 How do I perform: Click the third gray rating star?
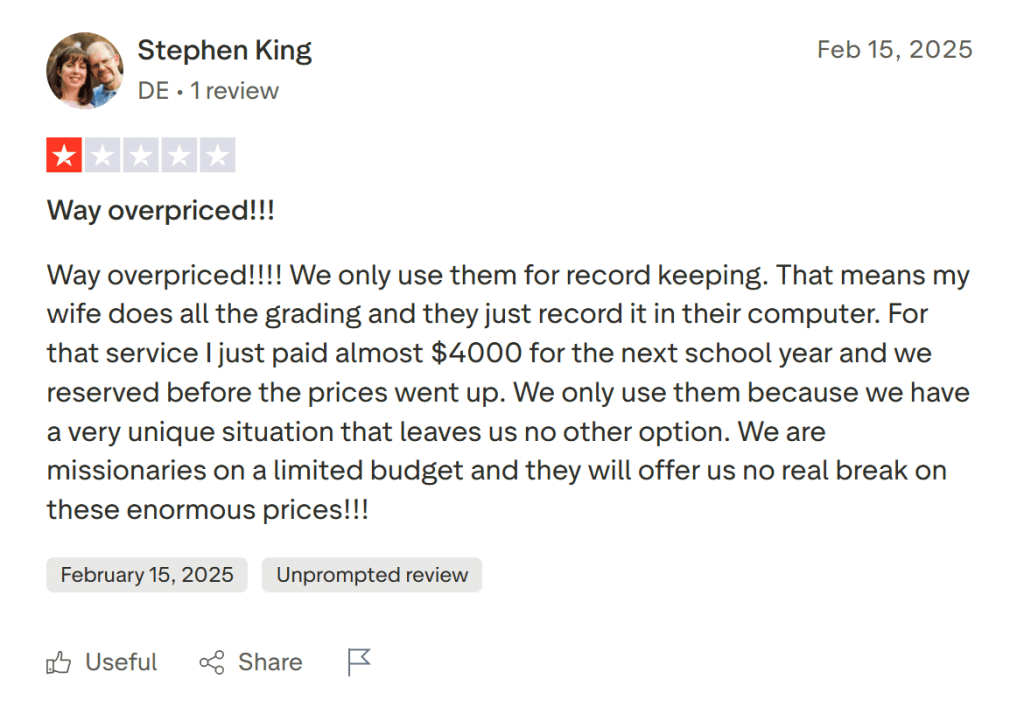pyautogui.click(x=141, y=155)
